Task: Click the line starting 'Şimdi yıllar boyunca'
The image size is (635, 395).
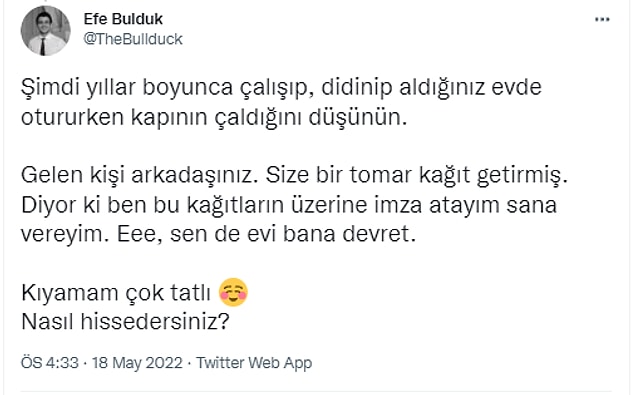Action: (281, 88)
